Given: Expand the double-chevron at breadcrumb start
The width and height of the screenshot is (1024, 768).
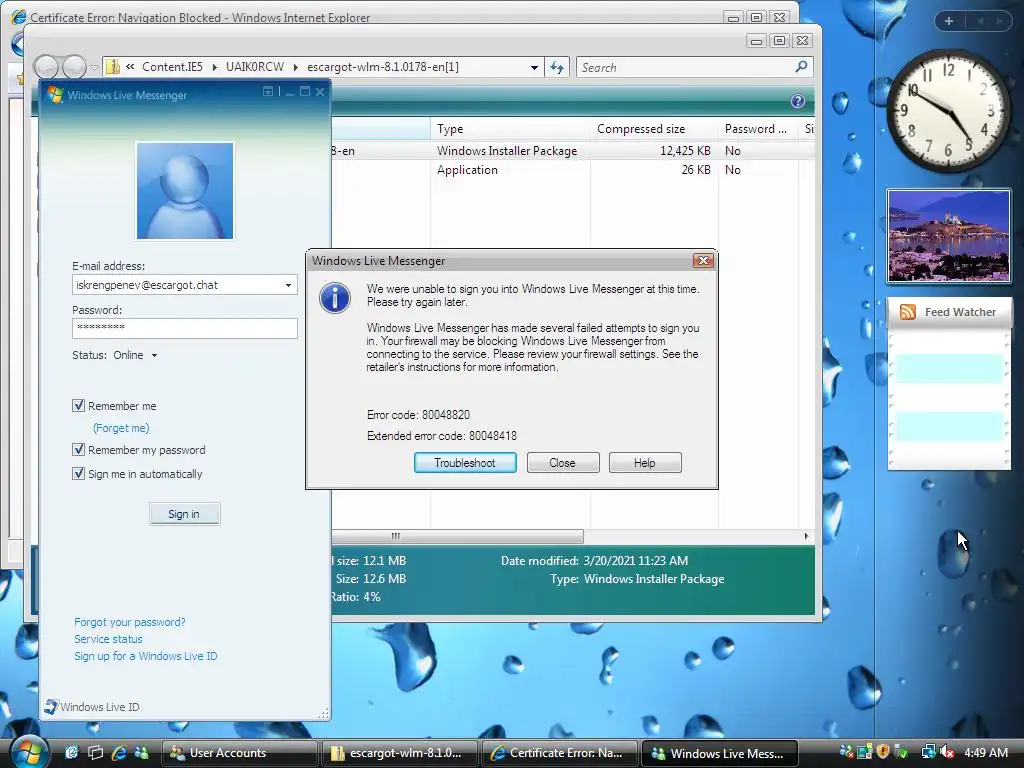Looking at the screenshot, I should [x=131, y=67].
